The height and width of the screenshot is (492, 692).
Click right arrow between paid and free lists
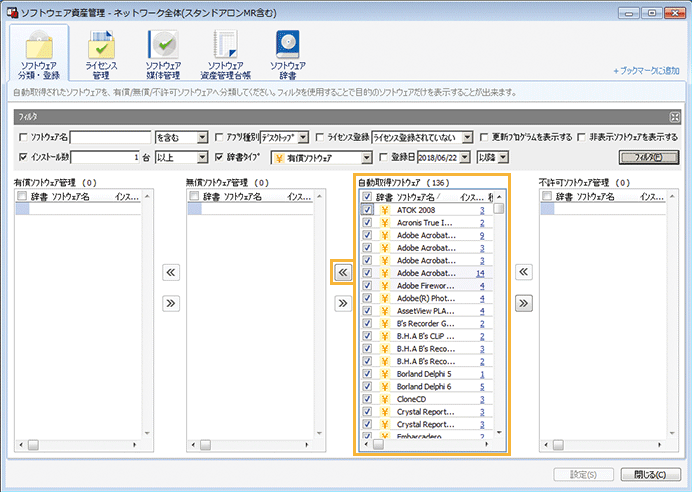171,303
